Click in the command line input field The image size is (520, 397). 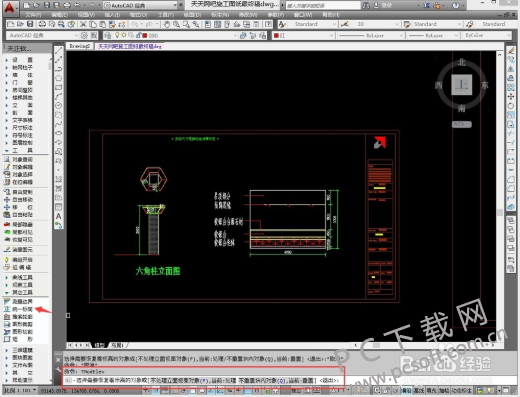[x=204, y=380]
